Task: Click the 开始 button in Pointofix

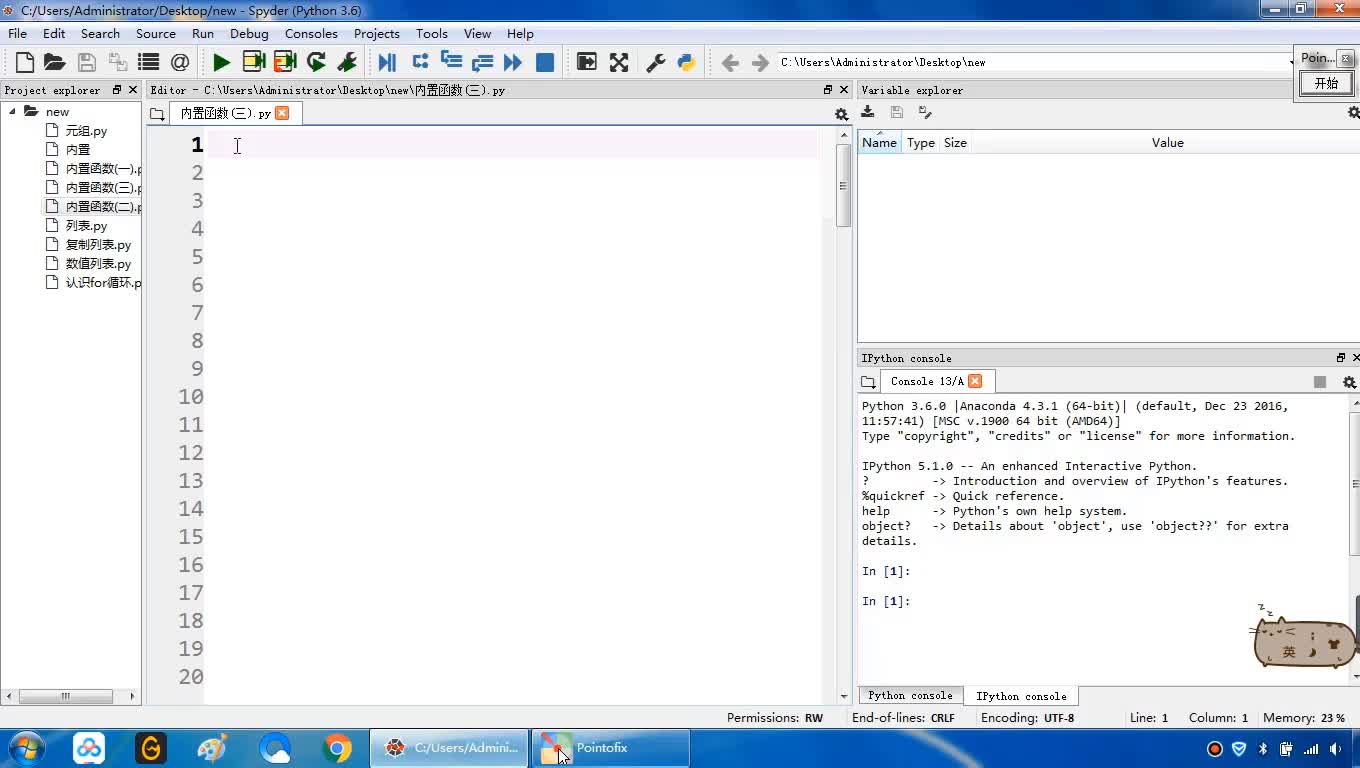Action: pyautogui.click(x=1326, y=83)
